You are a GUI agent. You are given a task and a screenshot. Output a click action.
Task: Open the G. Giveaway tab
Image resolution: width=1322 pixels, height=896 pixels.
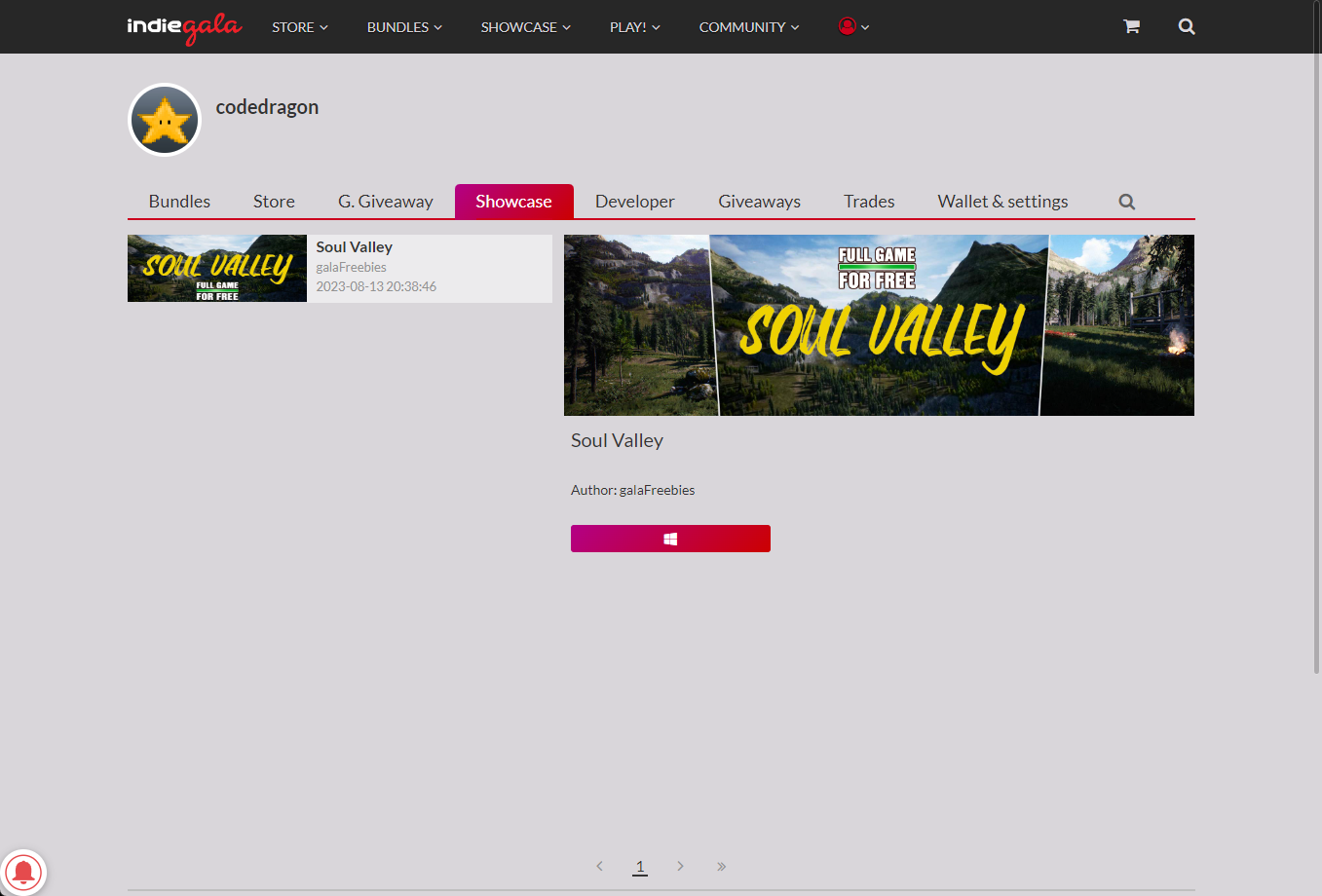coord(386,202)
